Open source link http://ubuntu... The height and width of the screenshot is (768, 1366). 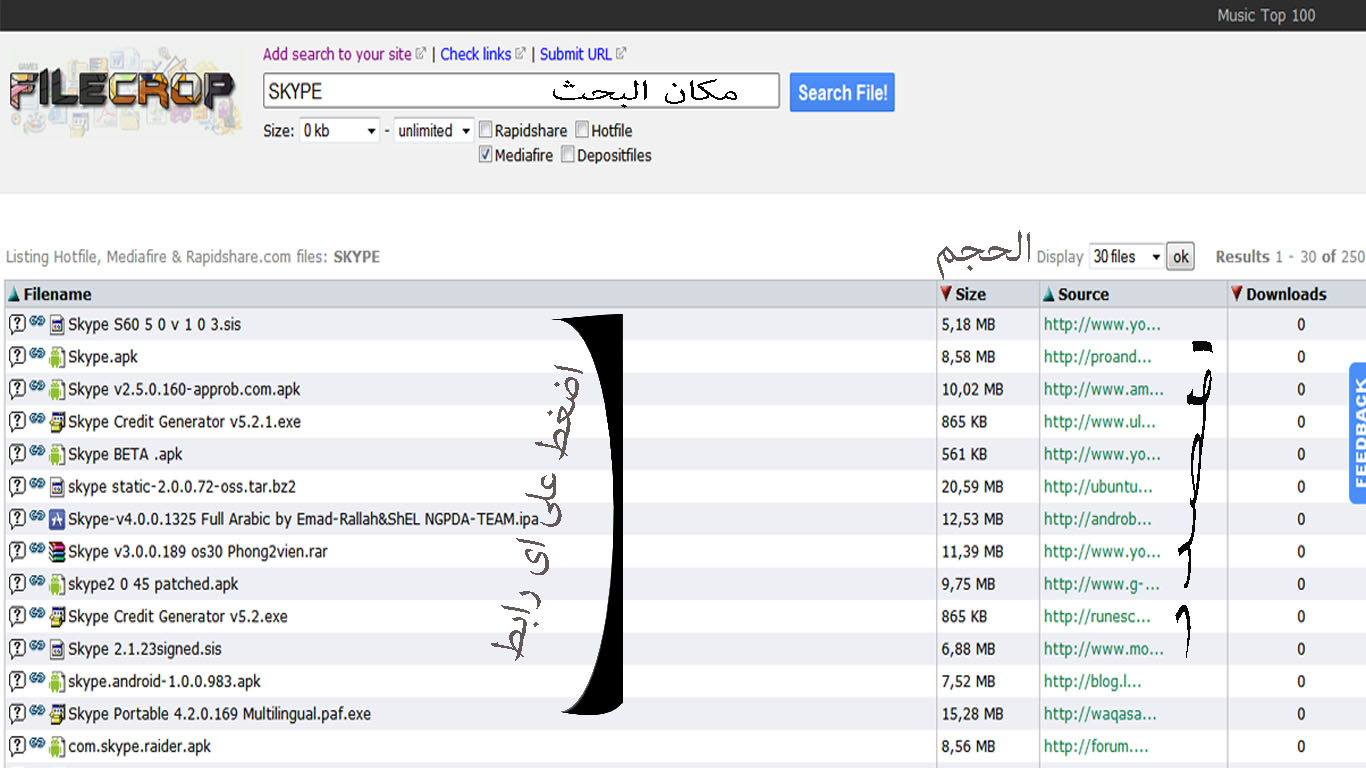click(x=1098, y=487)
